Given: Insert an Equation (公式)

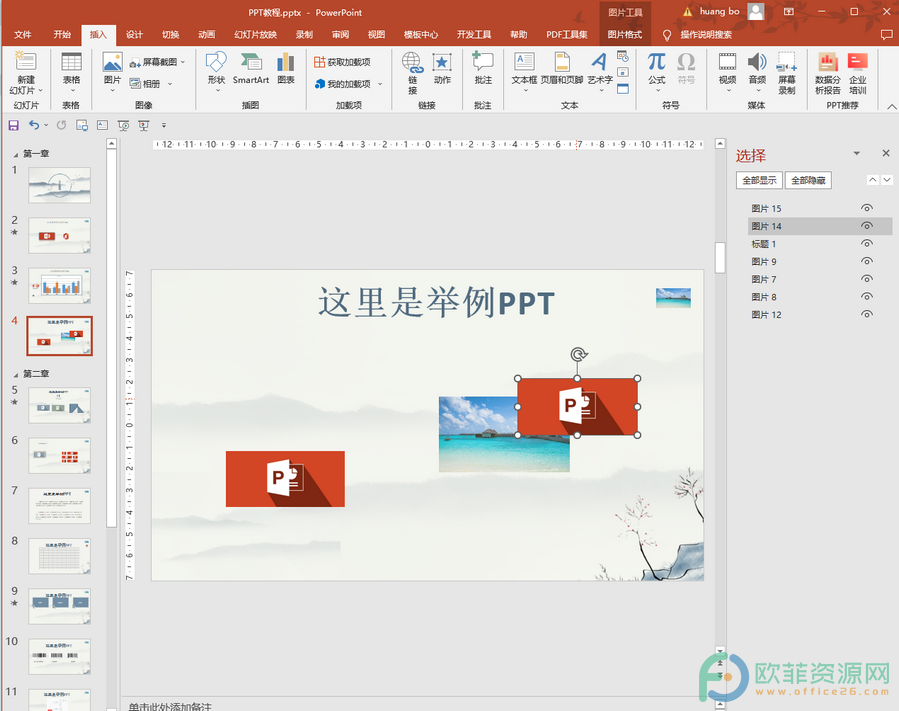Looking at the screenshot, I should (656, 72).
